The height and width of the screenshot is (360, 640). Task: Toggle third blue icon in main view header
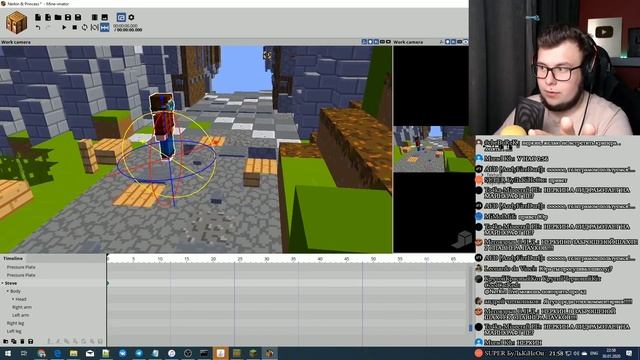tap(376, 42)
